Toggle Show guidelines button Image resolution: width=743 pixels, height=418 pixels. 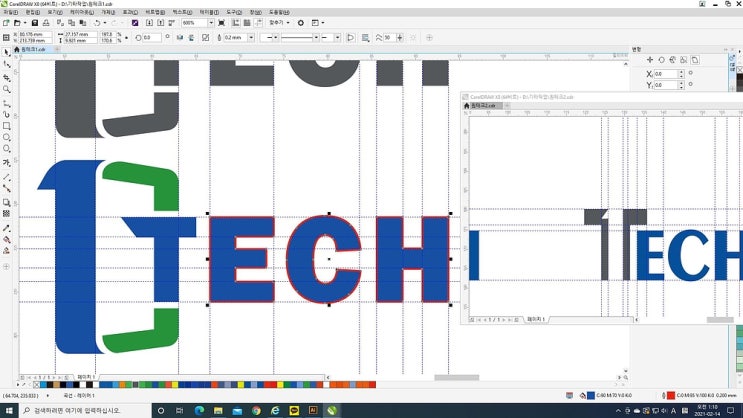tap(258, 23)
